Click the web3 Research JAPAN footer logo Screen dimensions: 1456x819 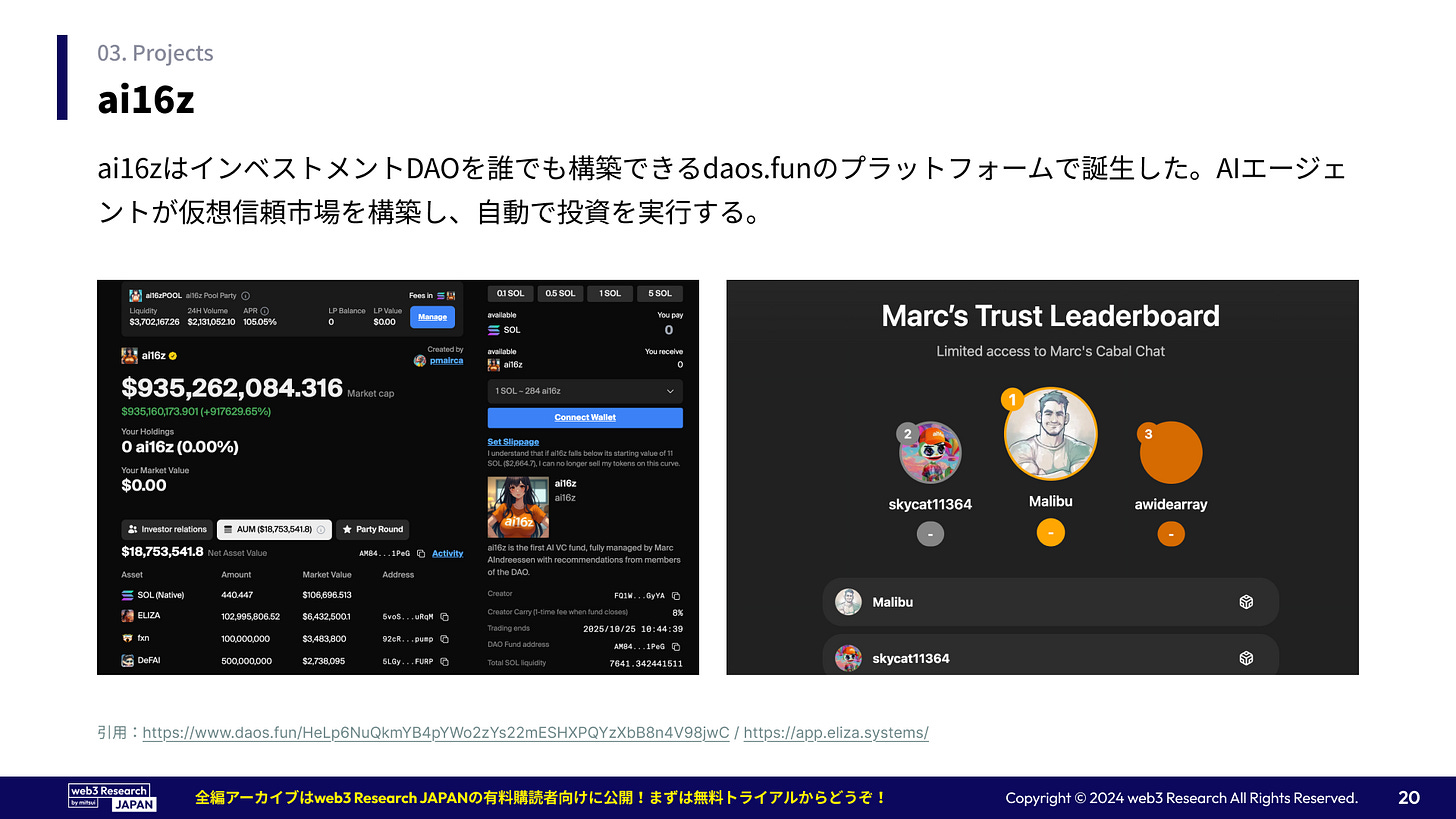coord(112,797)
